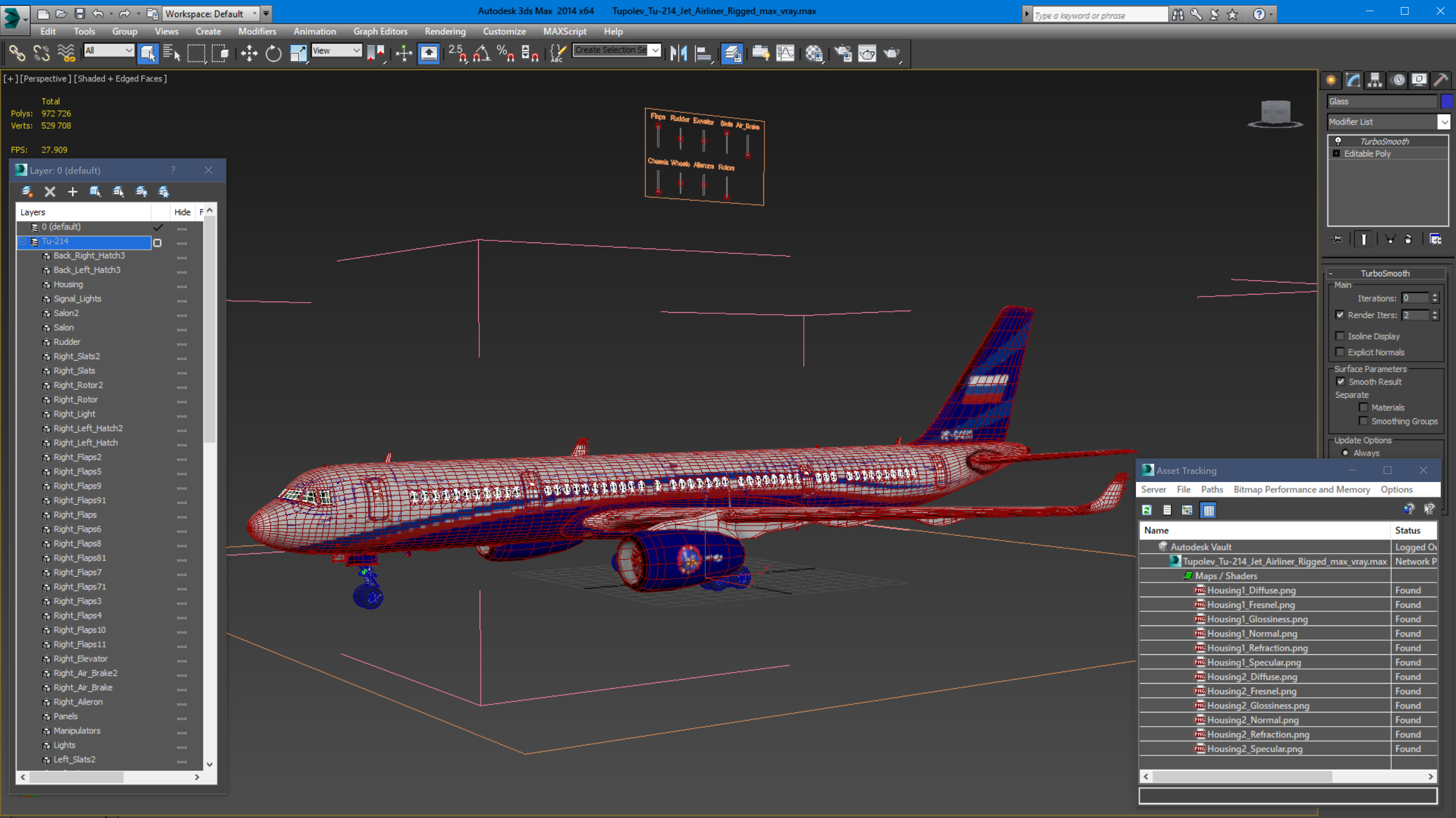Image resolution: width=1456 pixels, height=818 pixels.
Task: Click the Mirror tool icon
Action: (x=678, y=54)
